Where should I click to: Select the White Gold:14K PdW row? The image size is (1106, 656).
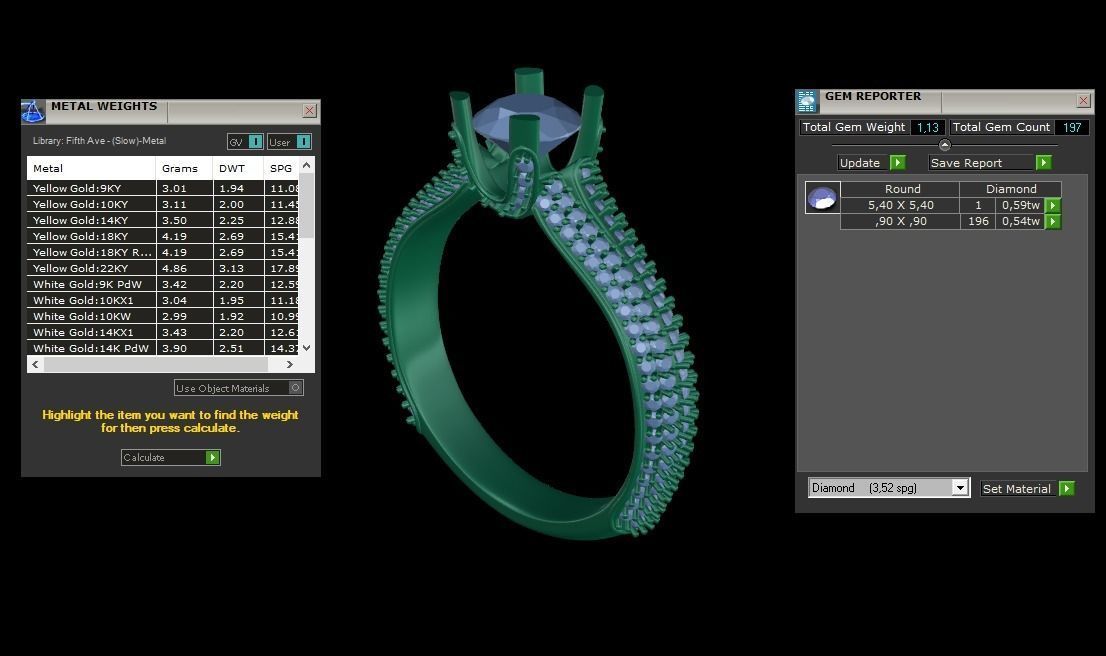coord(163,348)
